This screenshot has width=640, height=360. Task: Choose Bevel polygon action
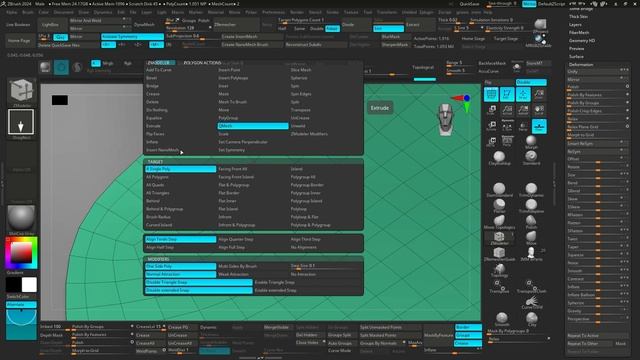151,78
